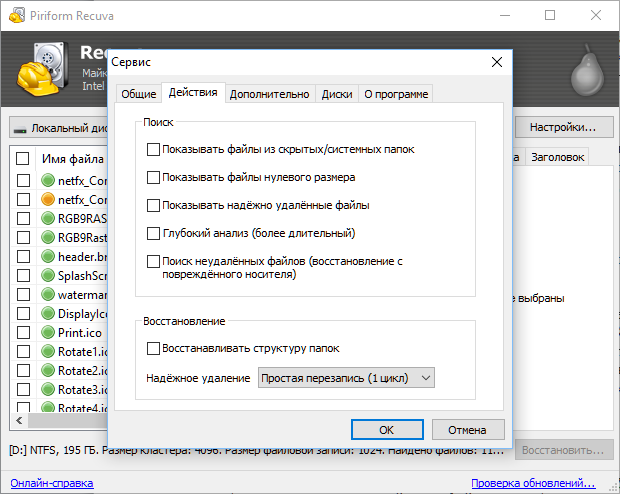Open the Дополнительно tab
The height and width of the screenshot is (494, 620).
pyautogui.click(x=269, y=94)
